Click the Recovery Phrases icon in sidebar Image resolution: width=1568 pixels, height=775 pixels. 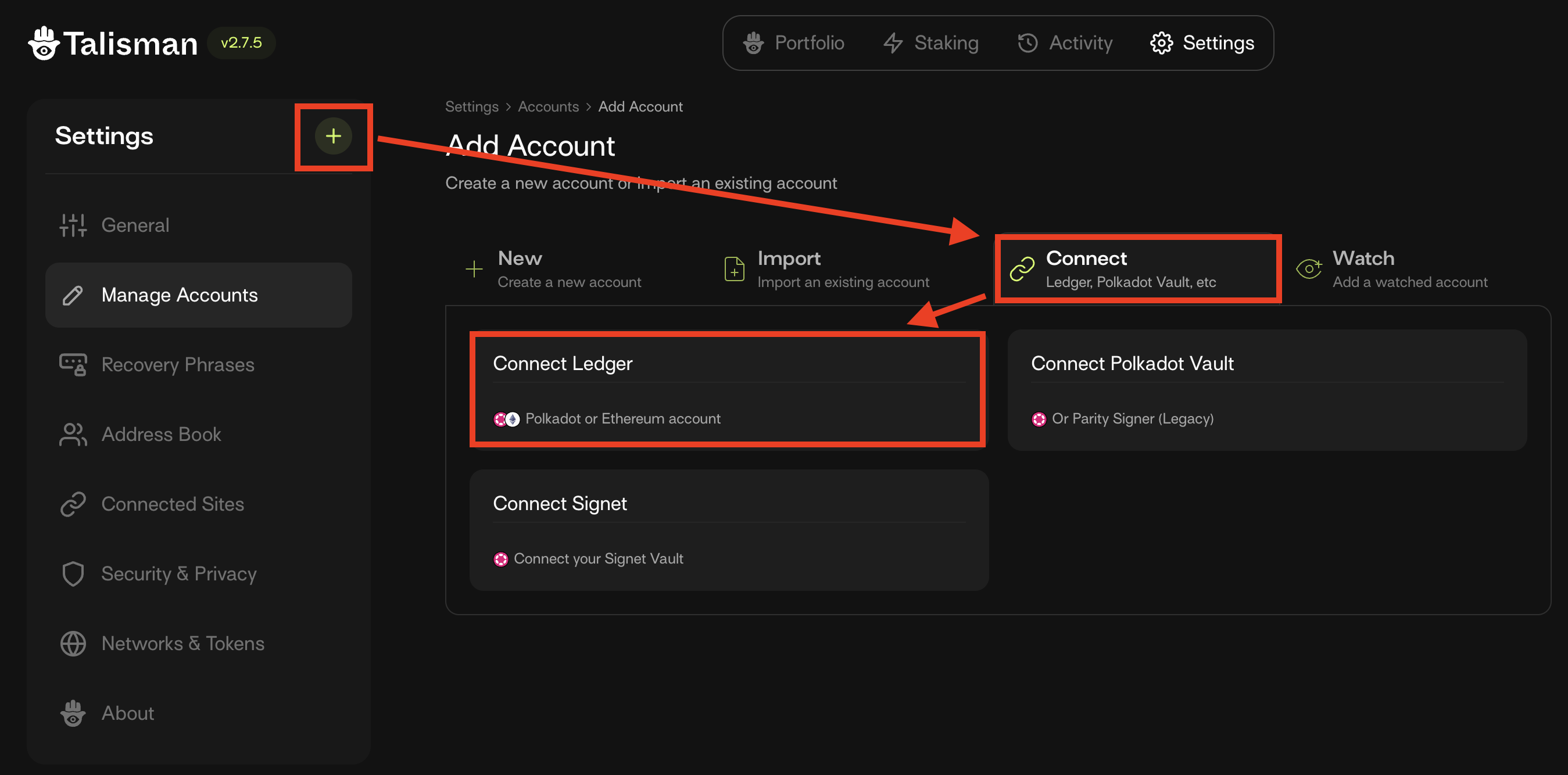pyautogui.click(x=73, y=364)
